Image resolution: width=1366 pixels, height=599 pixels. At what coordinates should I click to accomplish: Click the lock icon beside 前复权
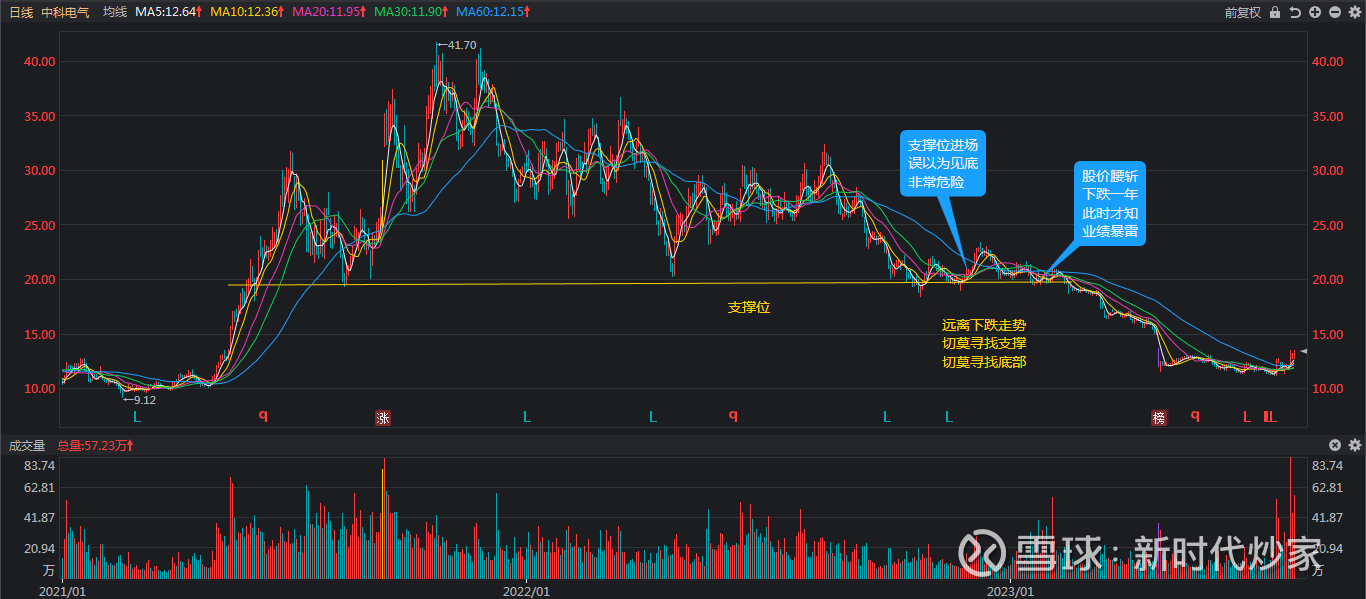click(1274, 12)
